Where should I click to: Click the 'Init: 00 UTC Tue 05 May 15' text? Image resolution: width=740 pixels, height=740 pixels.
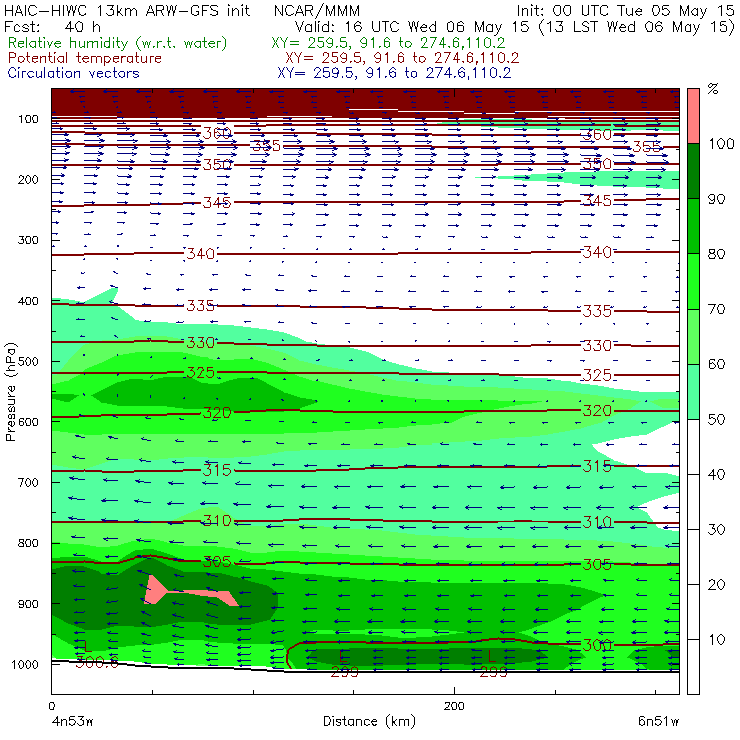tap(625, 10)
